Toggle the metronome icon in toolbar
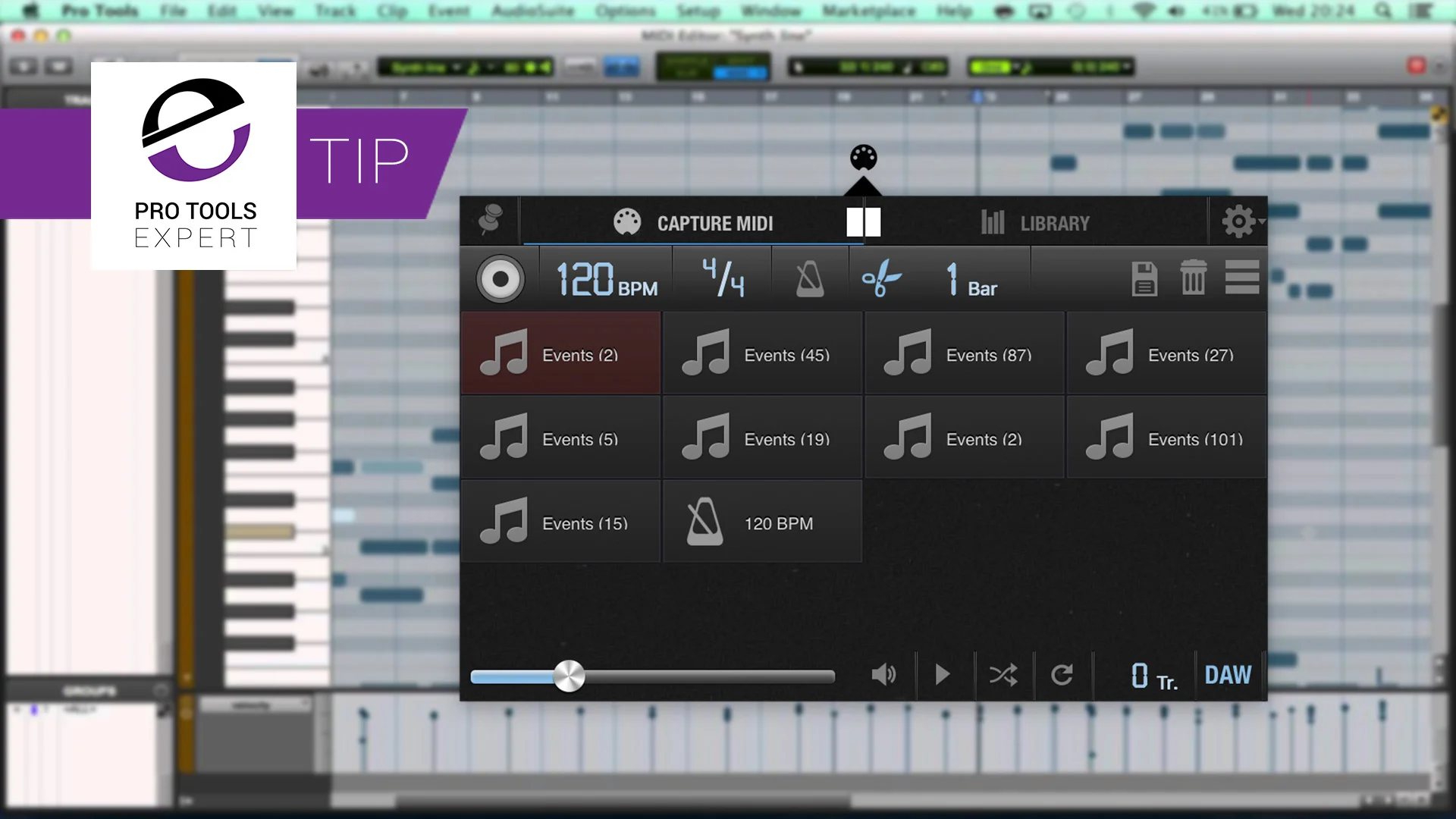 (809, 279)
